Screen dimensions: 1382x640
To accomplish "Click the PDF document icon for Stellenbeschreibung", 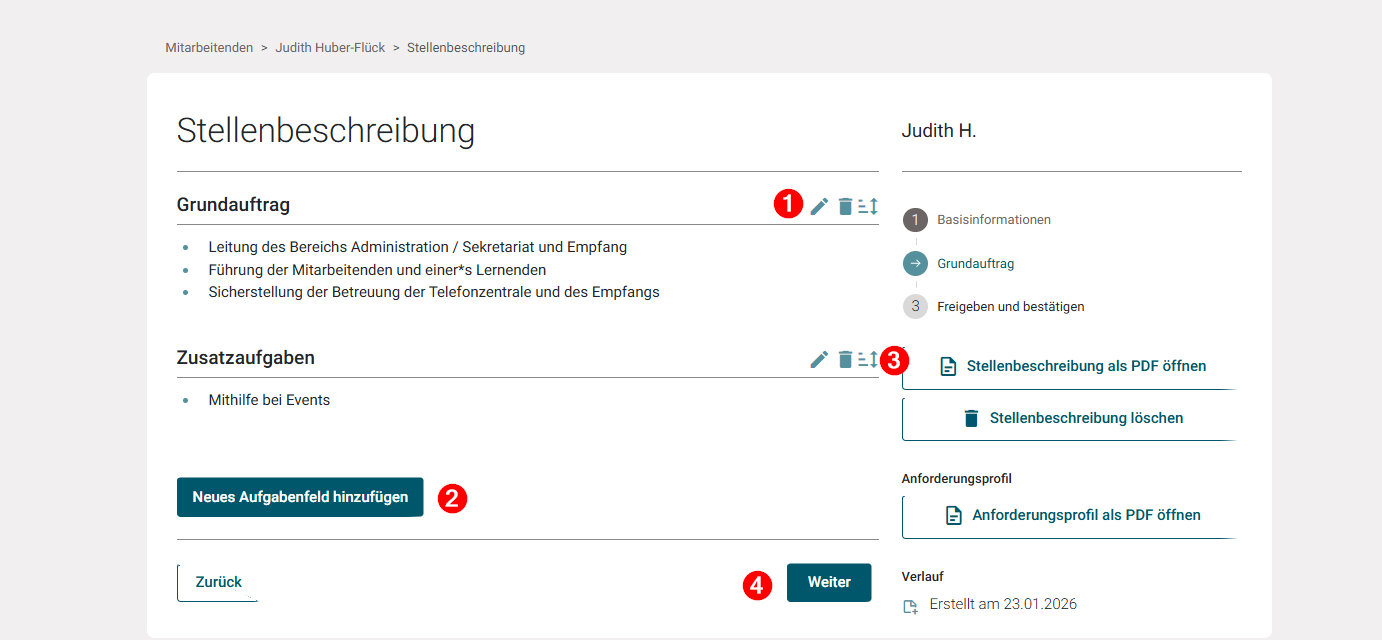I will (947, 366).
